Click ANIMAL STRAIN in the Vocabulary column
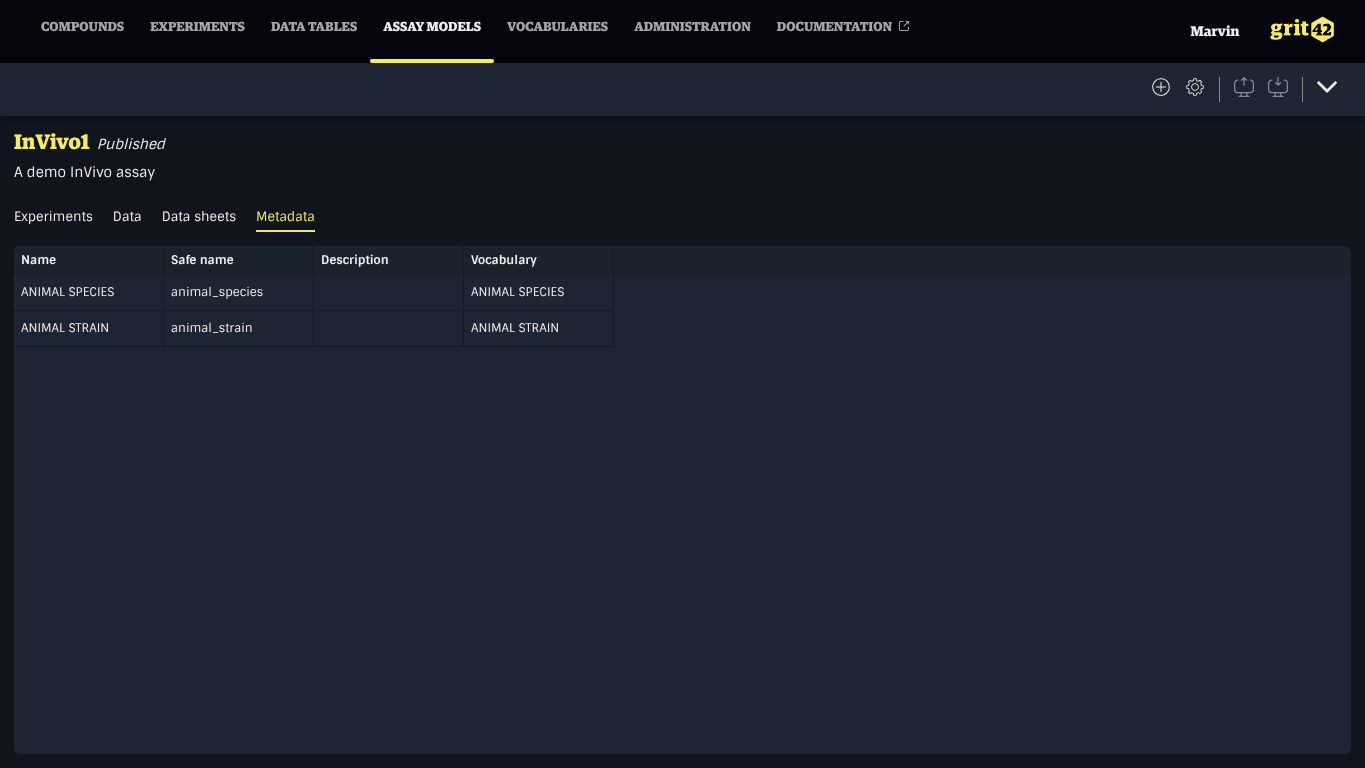The height and width of the screenshot is (768, 1365). (x=539, y=328)
